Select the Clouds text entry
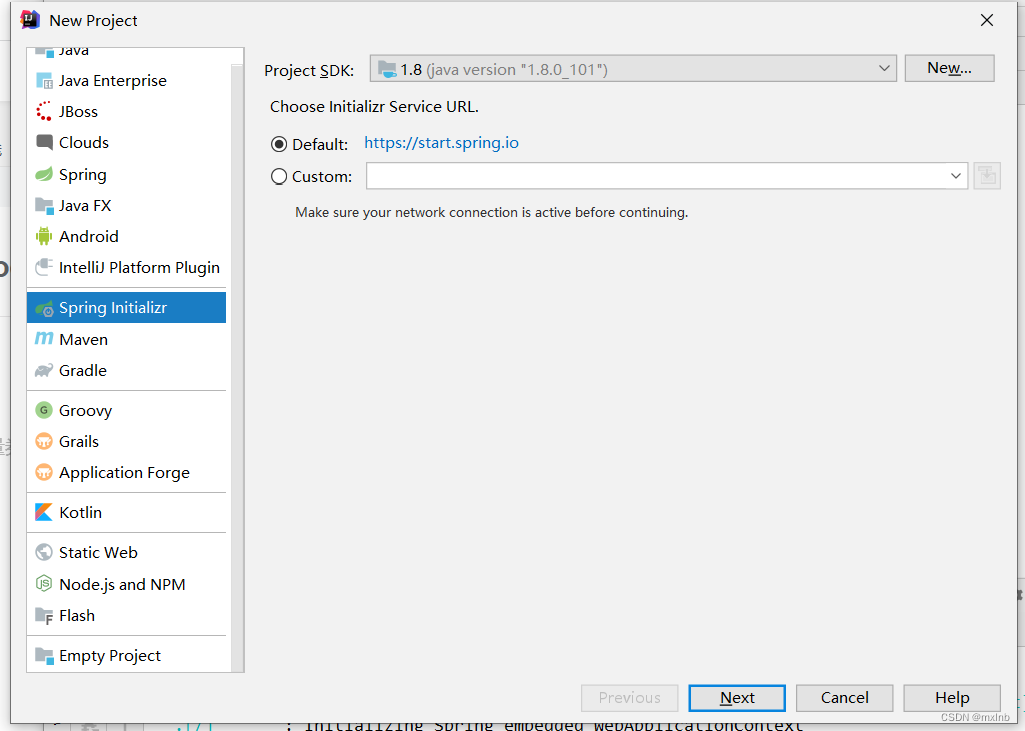This screenshot has height=731, width=1025. pos(84,143)
